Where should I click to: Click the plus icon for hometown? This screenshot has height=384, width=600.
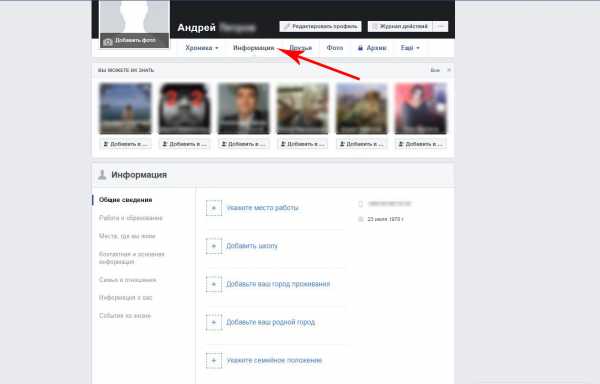[x=214, y=322]
